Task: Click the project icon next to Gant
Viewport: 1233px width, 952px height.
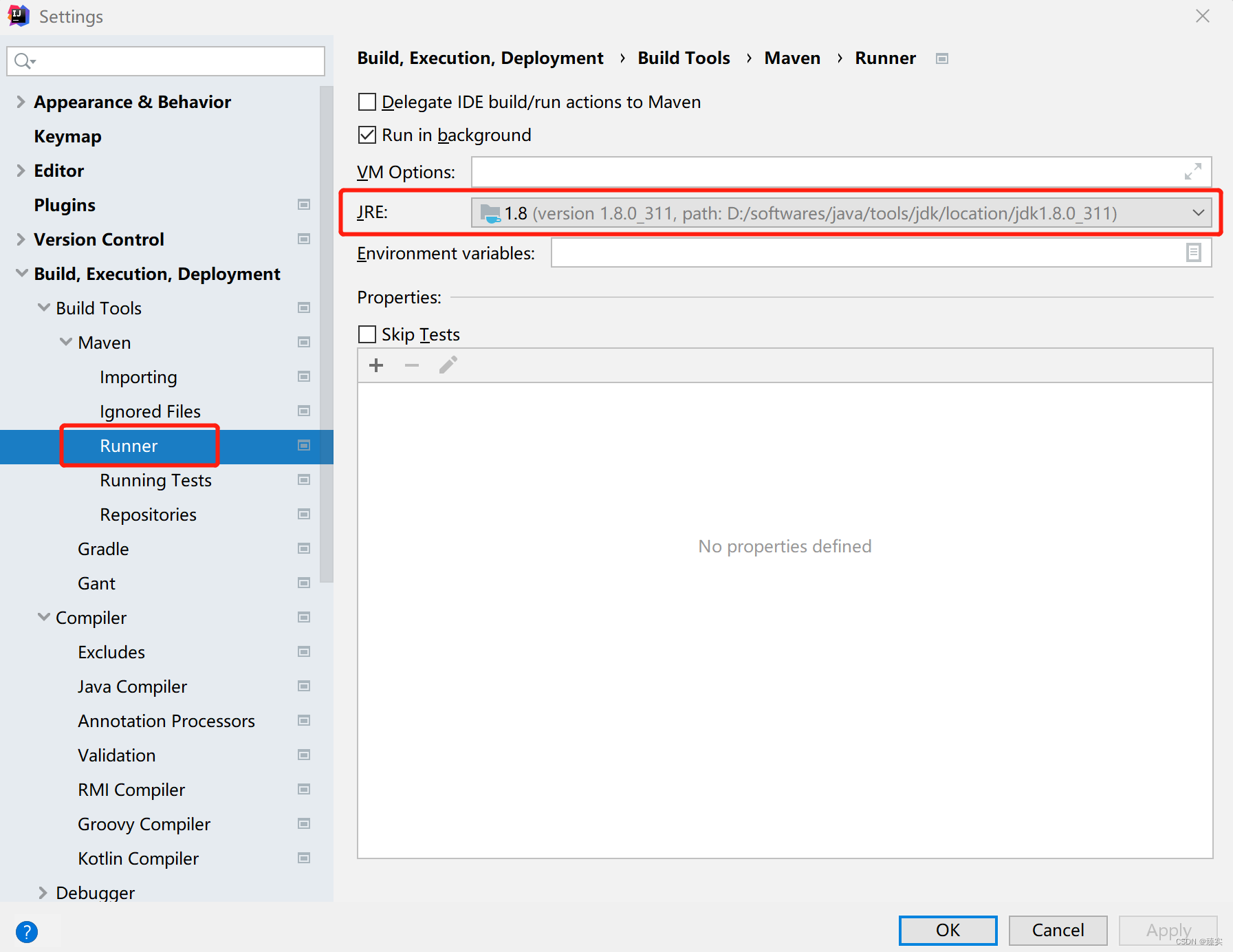Action: tap(304, 583)
